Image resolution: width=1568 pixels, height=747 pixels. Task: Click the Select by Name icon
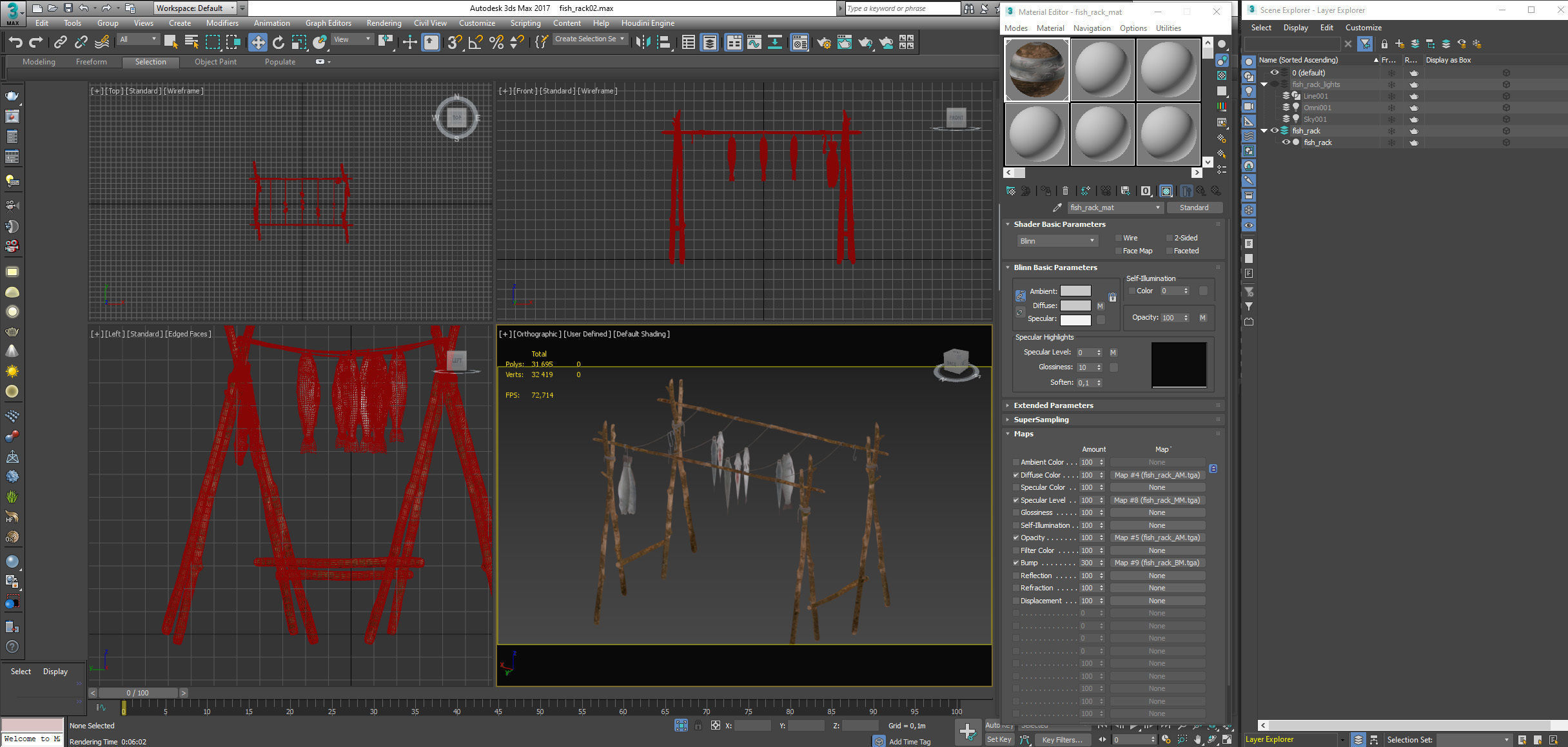[x=191, y=43]
